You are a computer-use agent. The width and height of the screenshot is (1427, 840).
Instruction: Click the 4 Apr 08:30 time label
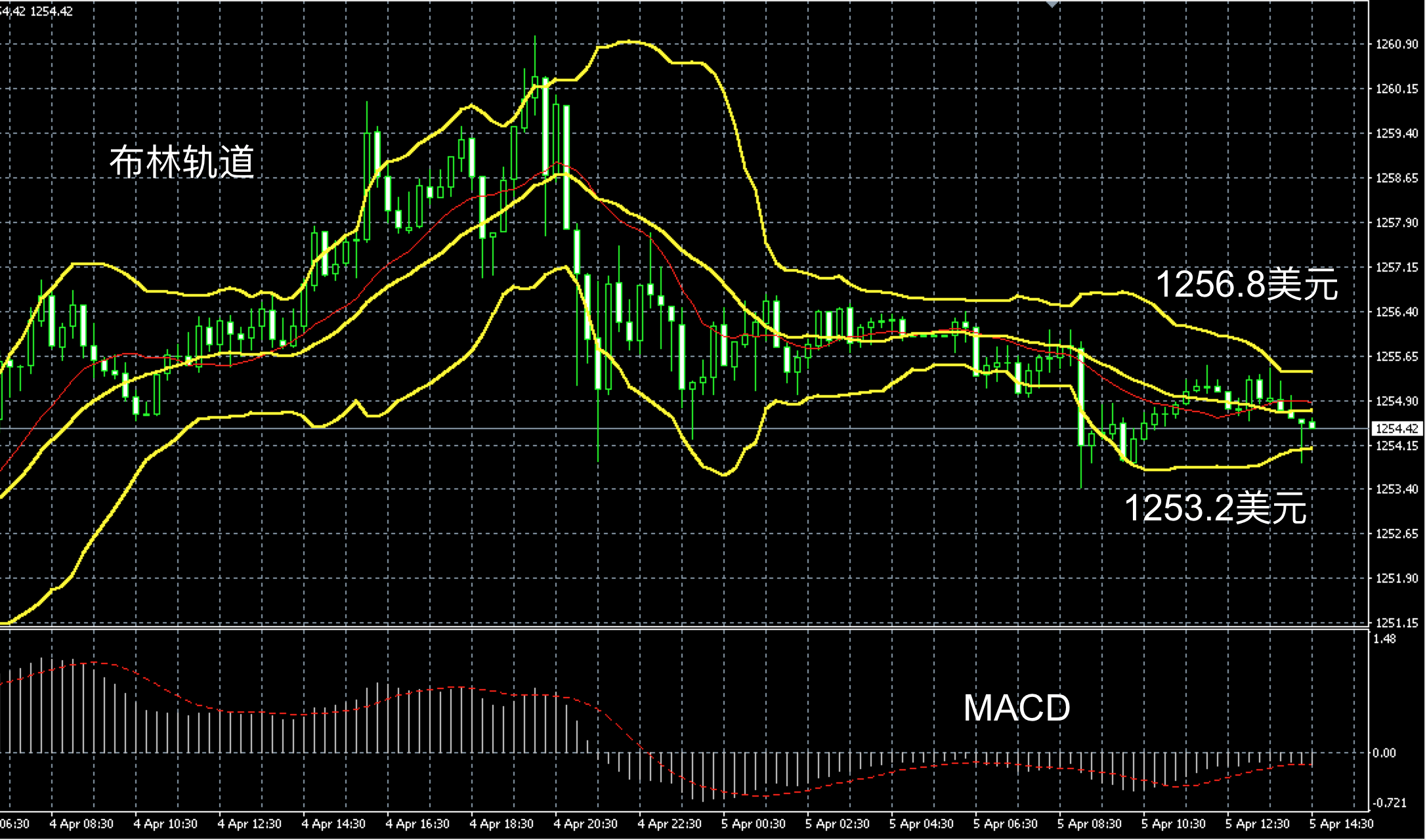click(x=81, y=824)
